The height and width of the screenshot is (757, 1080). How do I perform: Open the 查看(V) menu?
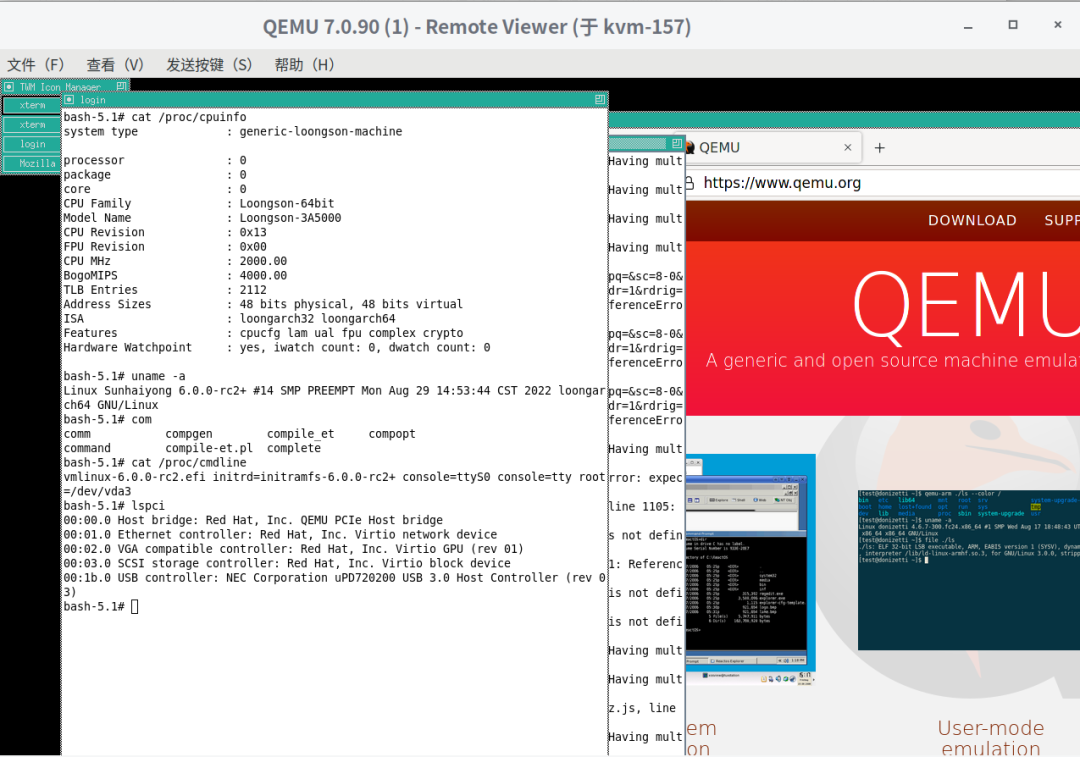pyautogui.click(x=115, y=64)
